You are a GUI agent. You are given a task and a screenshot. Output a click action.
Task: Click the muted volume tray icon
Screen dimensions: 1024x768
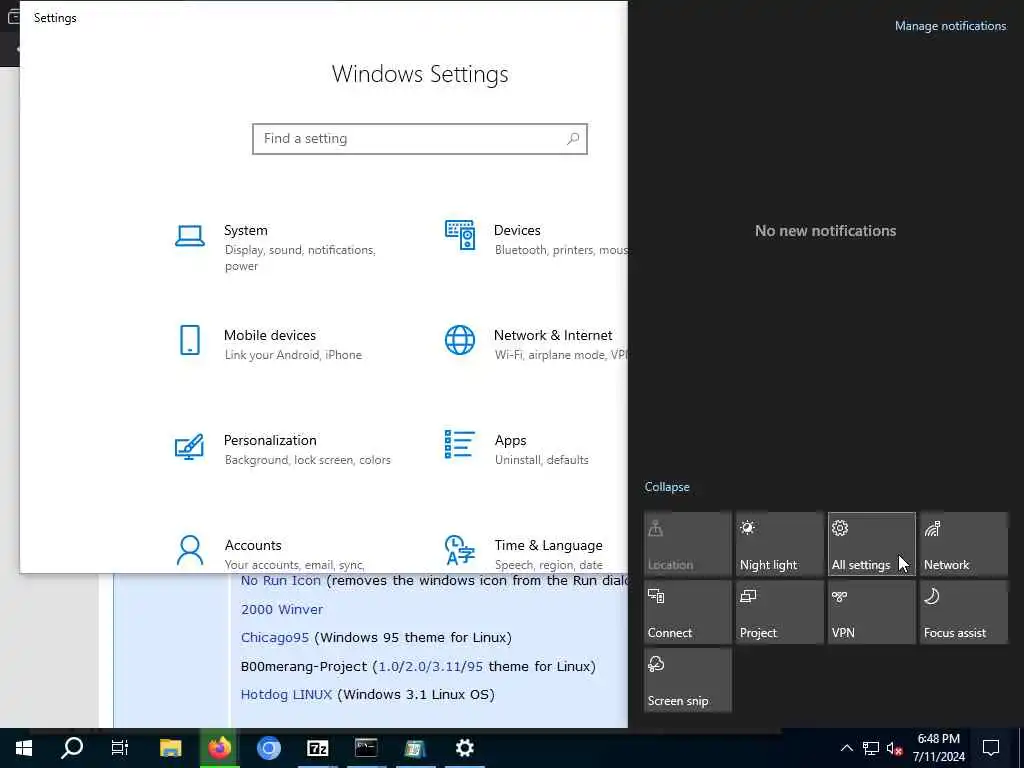pos(894,748)
